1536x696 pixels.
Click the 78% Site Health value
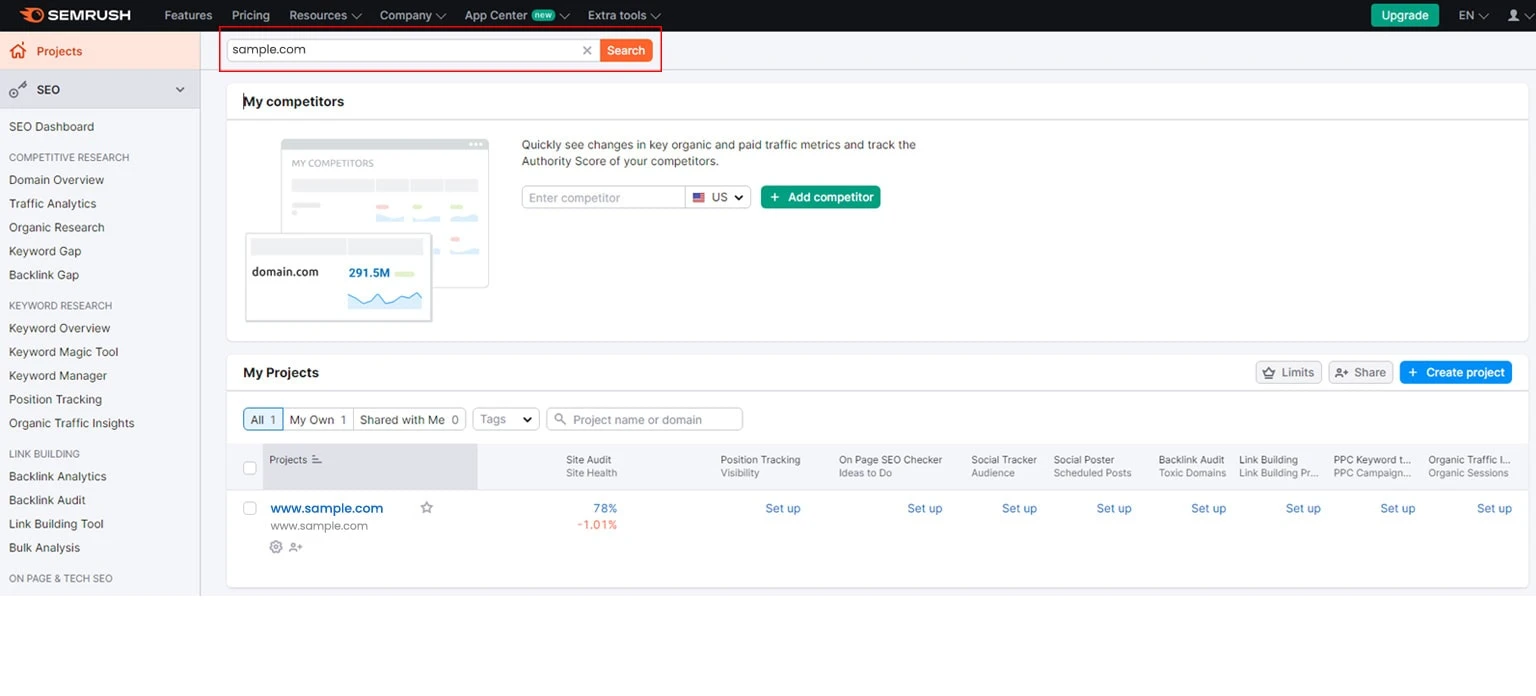tap(605, 508)
